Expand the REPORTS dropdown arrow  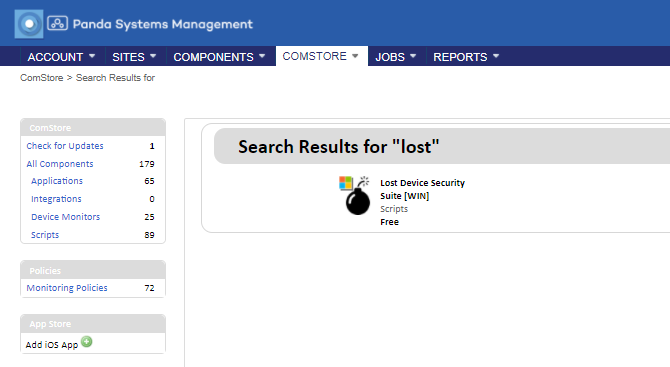click(496, 56)
